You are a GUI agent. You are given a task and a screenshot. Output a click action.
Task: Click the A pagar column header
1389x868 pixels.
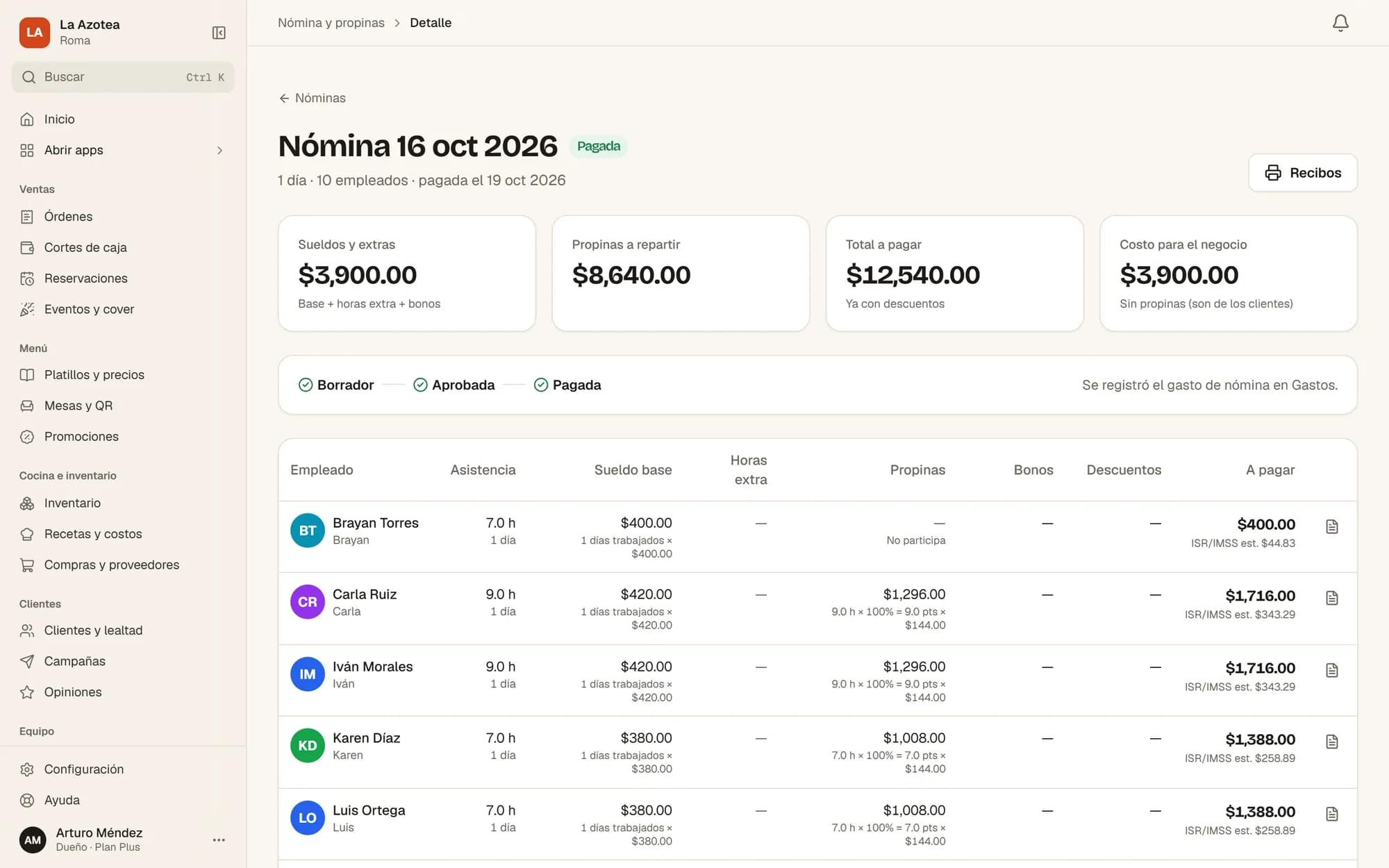tap(1270, 470)
